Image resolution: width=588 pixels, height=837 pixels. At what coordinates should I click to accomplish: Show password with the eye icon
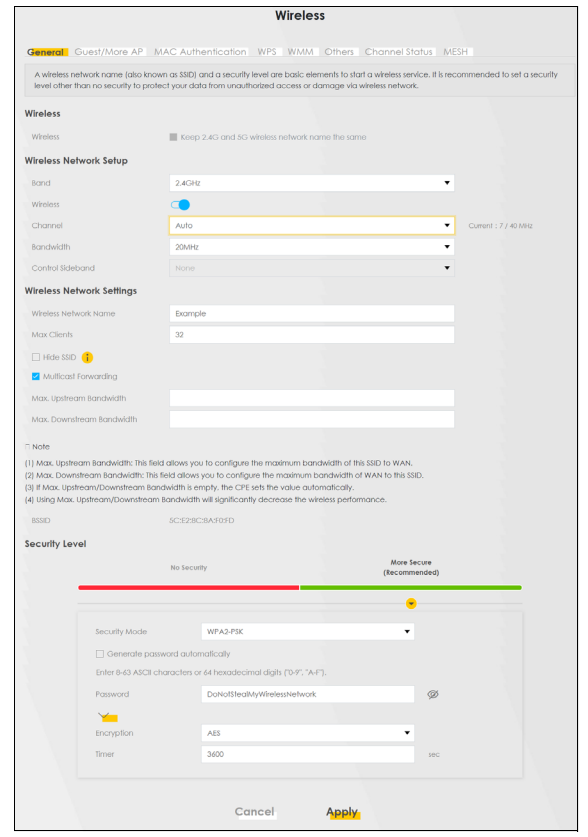click(x=433, y=694)
